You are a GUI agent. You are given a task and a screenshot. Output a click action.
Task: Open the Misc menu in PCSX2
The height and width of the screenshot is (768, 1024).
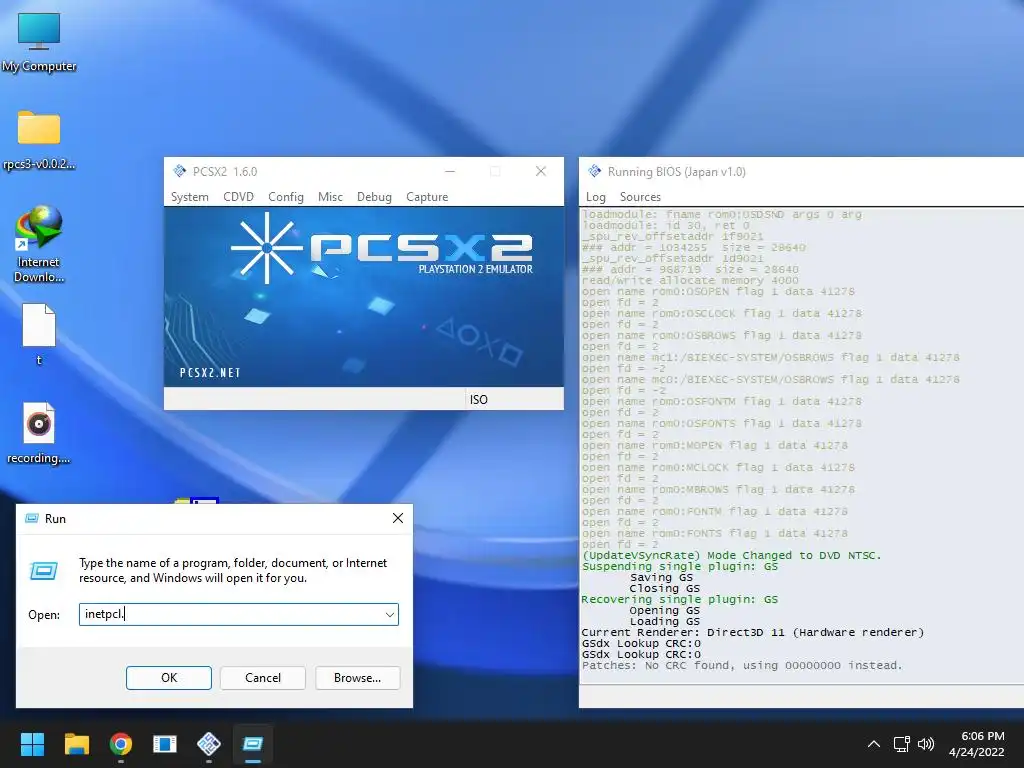coord(330,197)
